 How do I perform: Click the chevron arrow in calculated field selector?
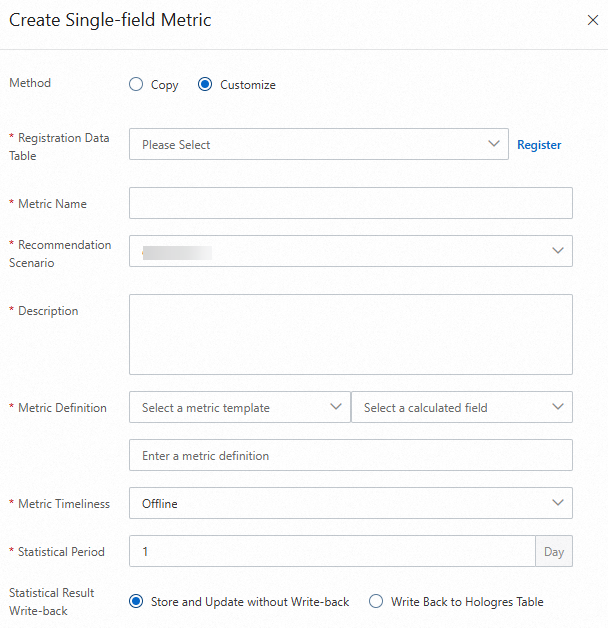[558, 407]
